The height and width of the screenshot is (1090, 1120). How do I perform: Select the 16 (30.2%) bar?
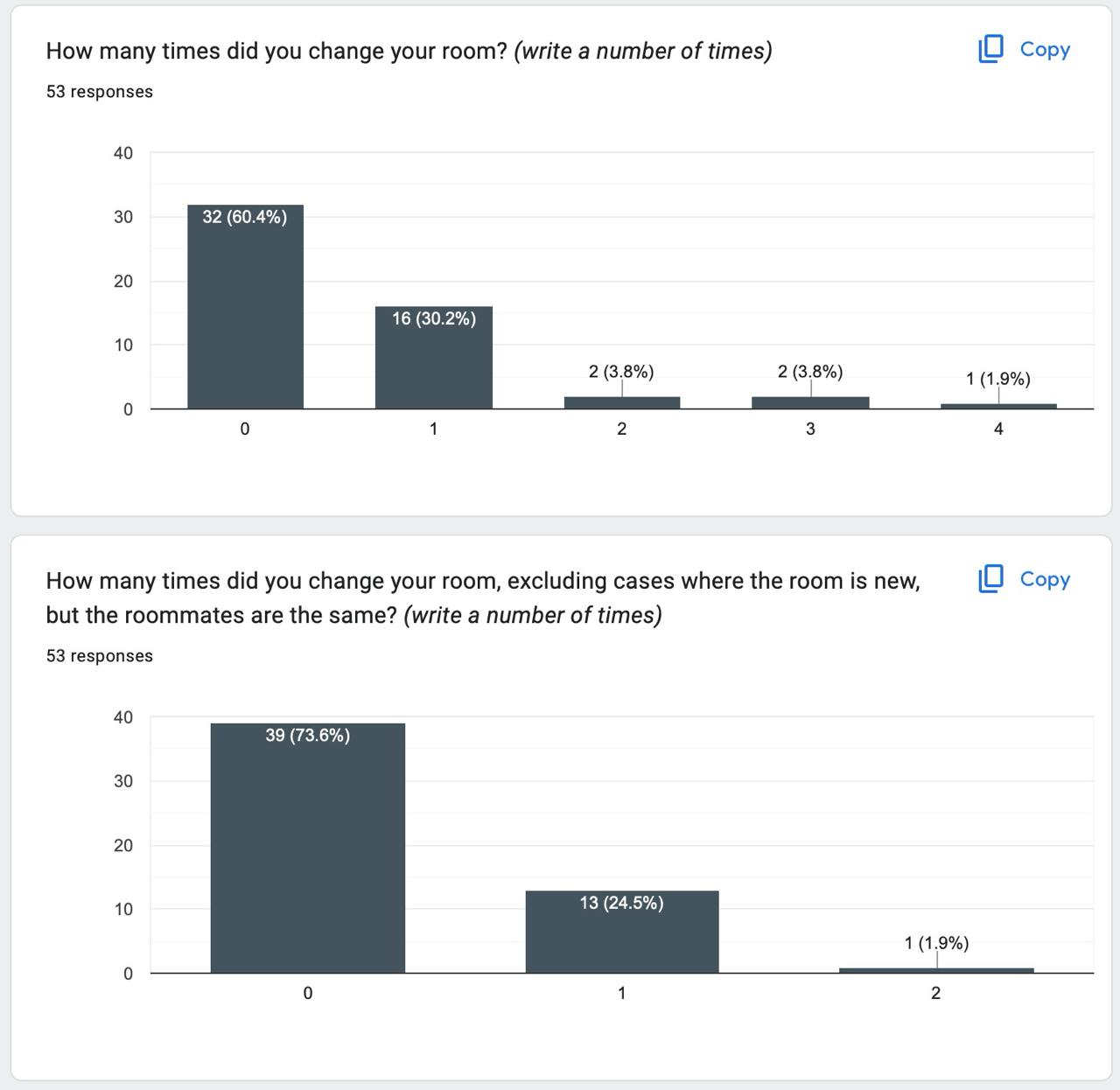(x=433, y=359)
